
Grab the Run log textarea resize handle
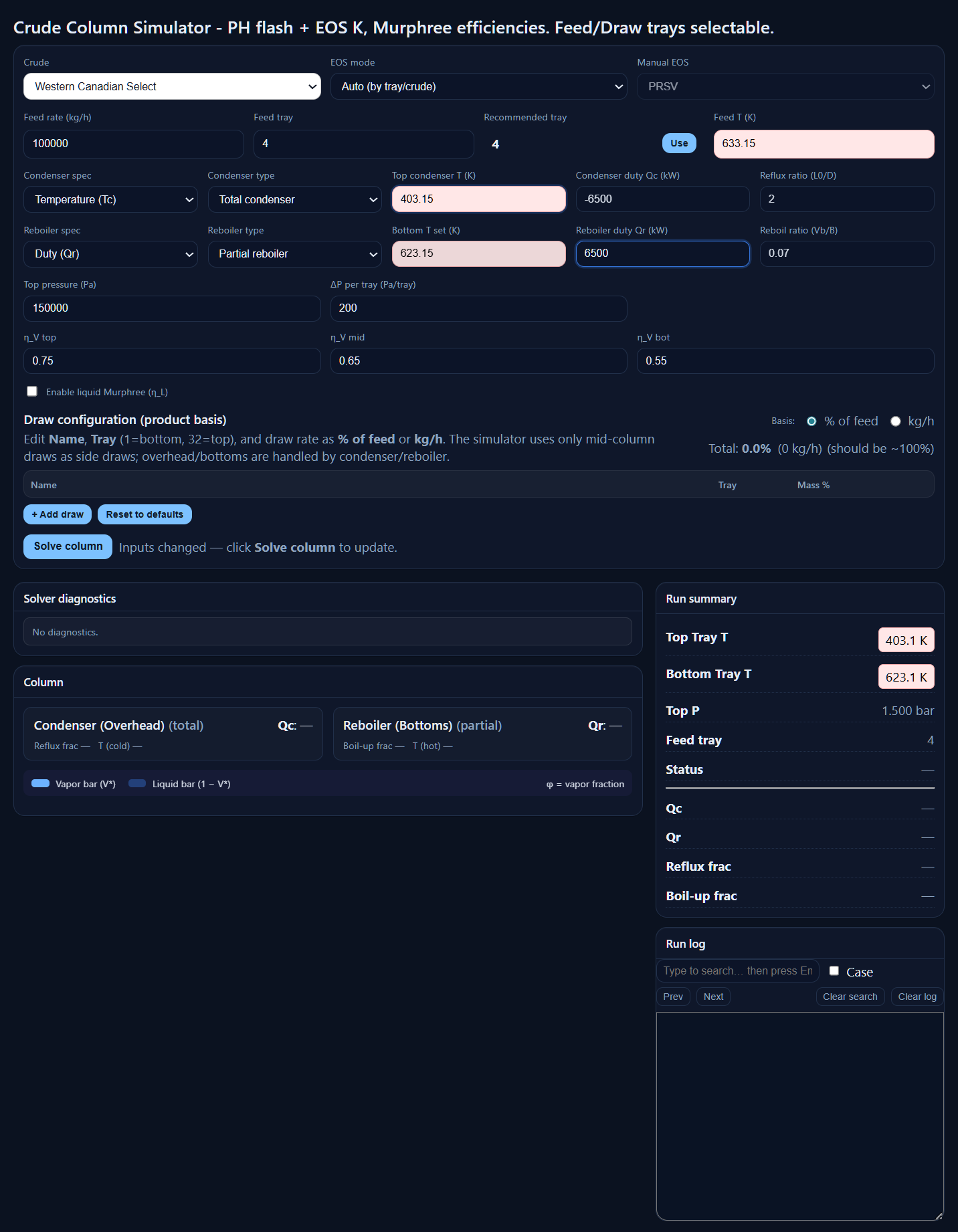[x=939, y=1215]
